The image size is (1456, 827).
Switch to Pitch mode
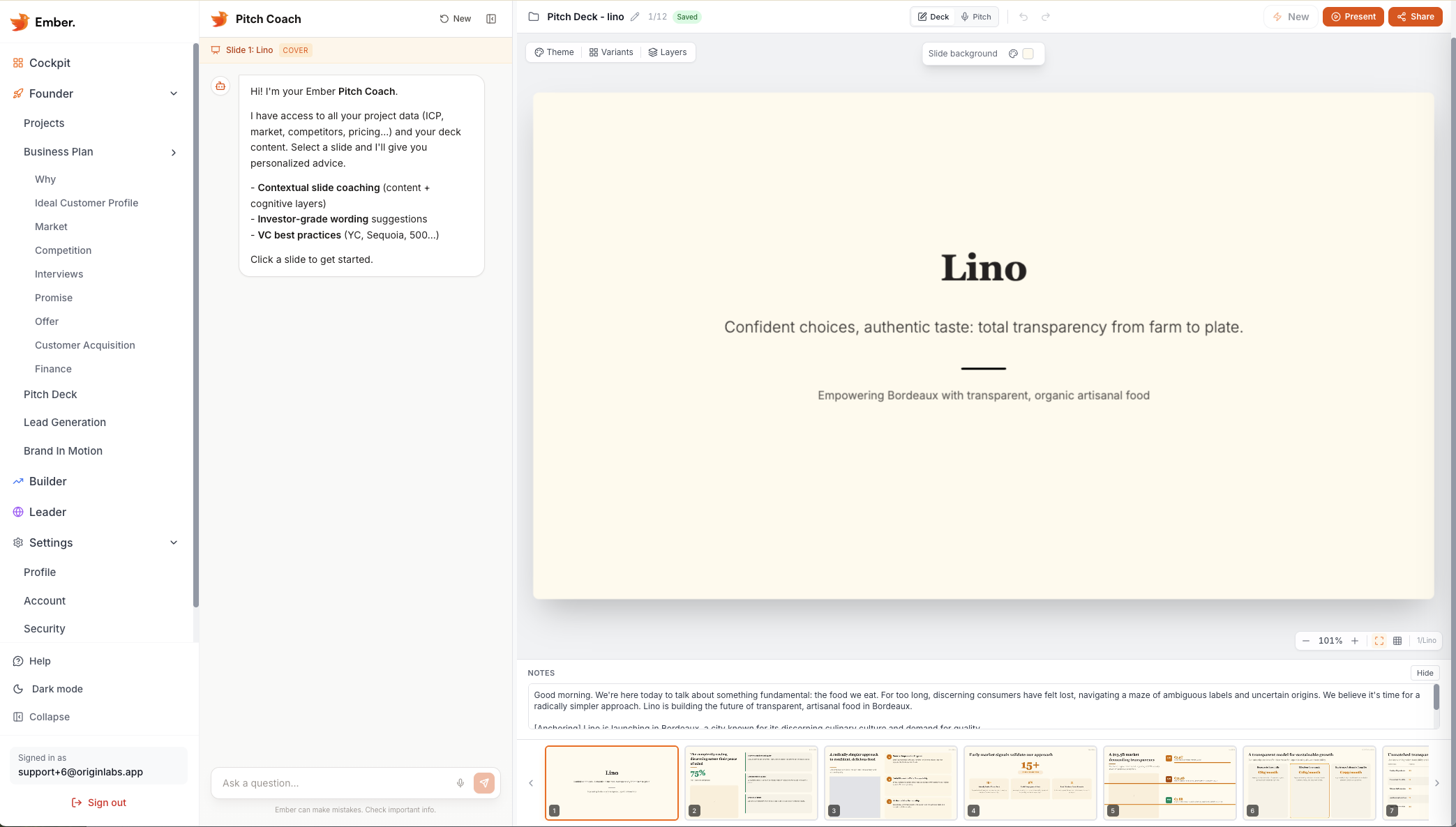(x=975, y=16)
